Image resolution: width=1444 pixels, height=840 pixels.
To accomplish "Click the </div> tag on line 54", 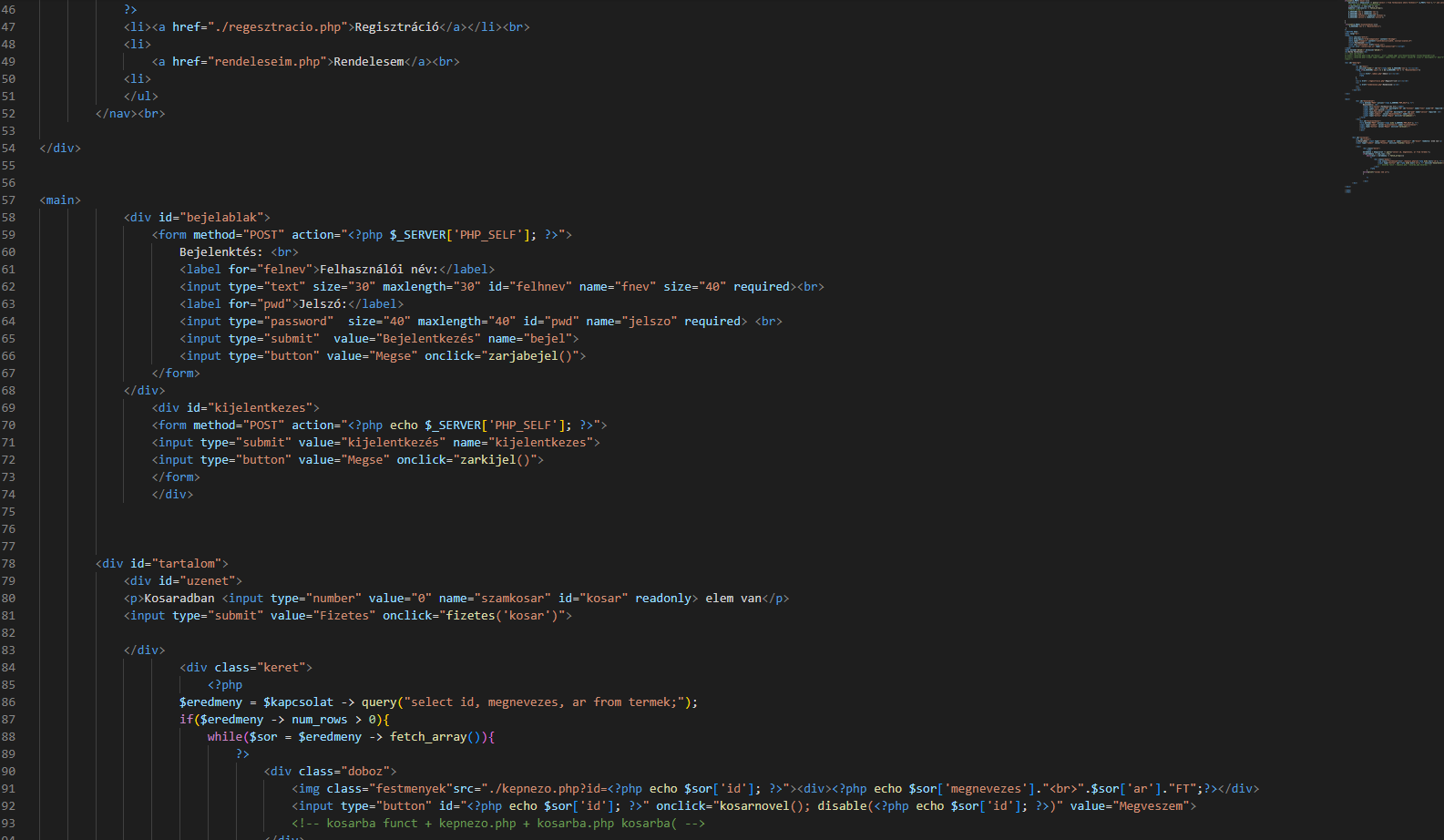I will 60,149.
